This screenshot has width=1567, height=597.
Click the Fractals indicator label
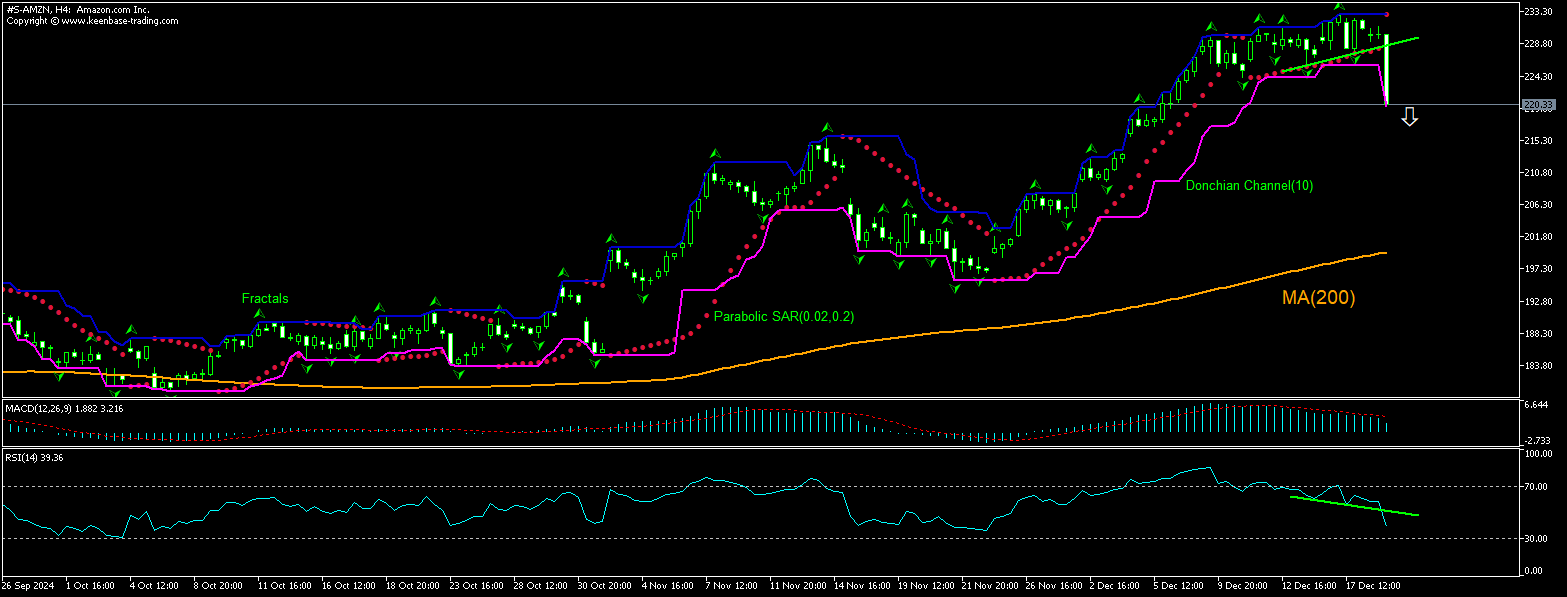click(x=264, y=298)
